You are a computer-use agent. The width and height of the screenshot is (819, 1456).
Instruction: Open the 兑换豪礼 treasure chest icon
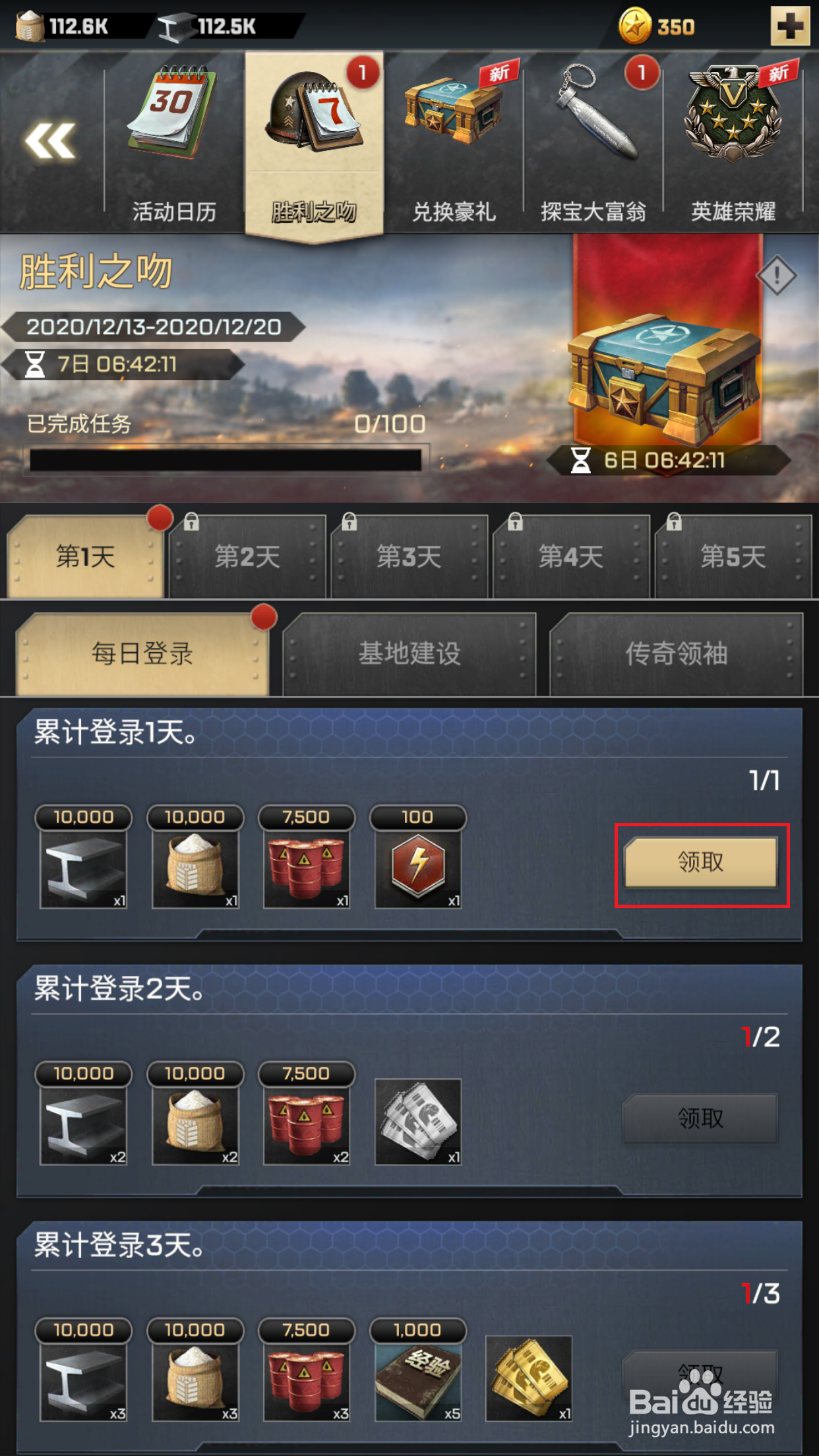click(x=454, y=106)
